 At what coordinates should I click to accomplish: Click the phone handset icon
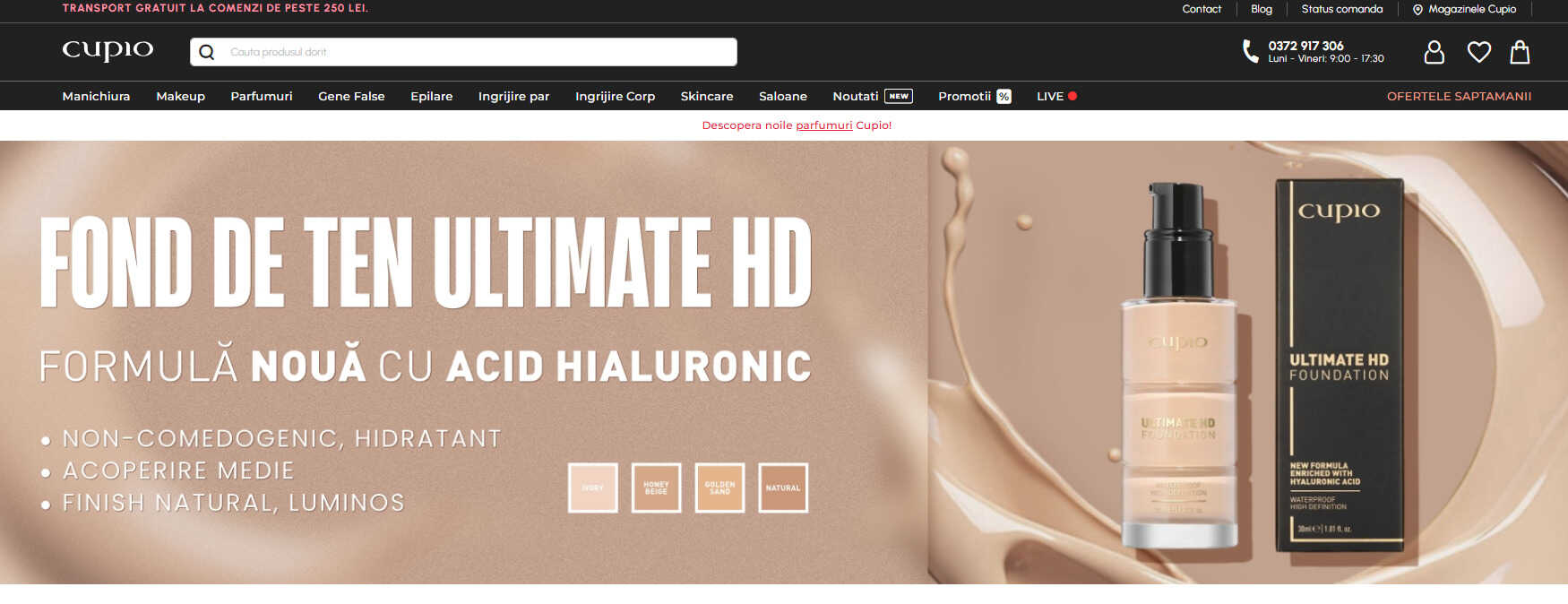tap(1250, 51)
